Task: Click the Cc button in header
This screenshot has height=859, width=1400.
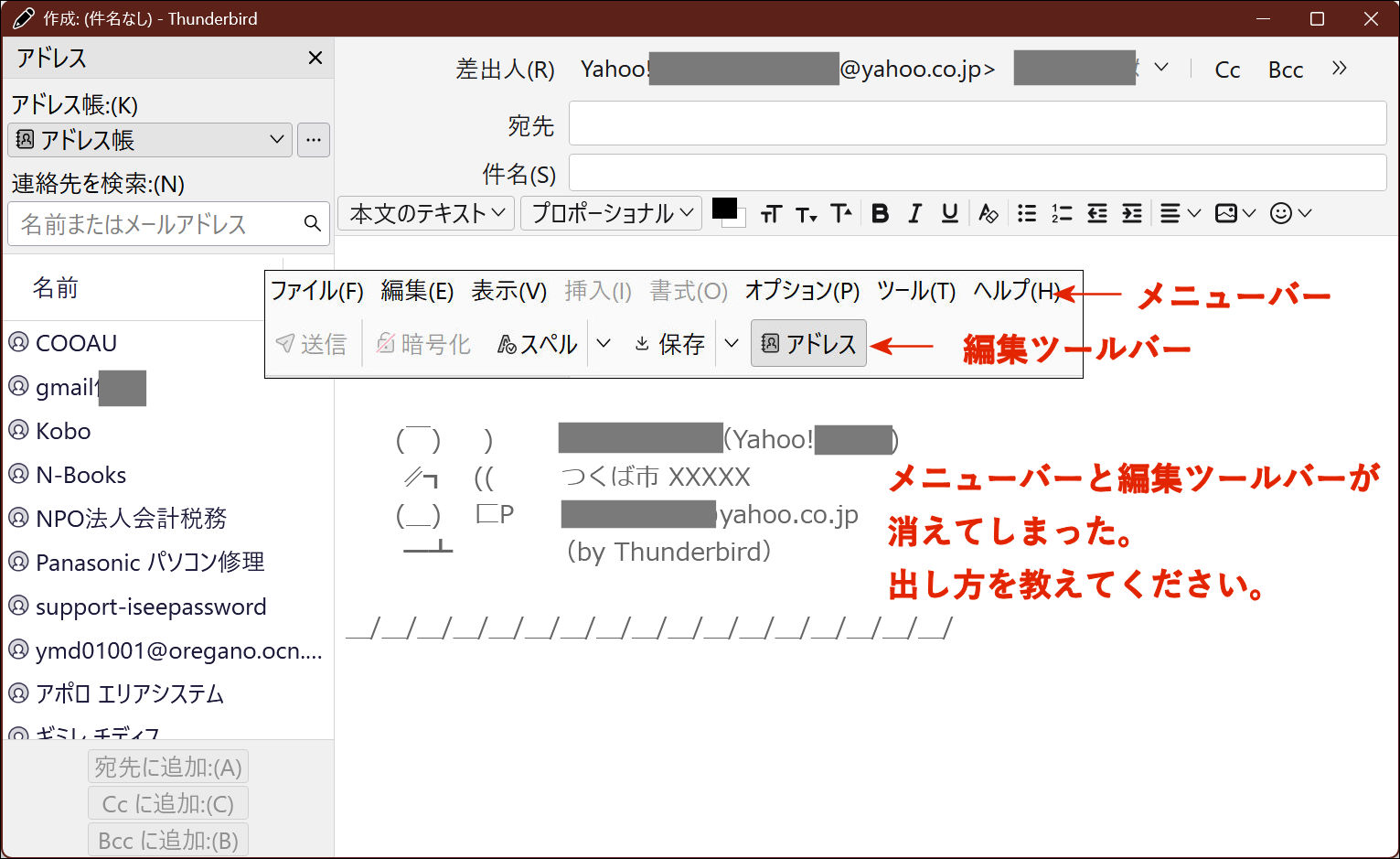Action: [1227, 70]
